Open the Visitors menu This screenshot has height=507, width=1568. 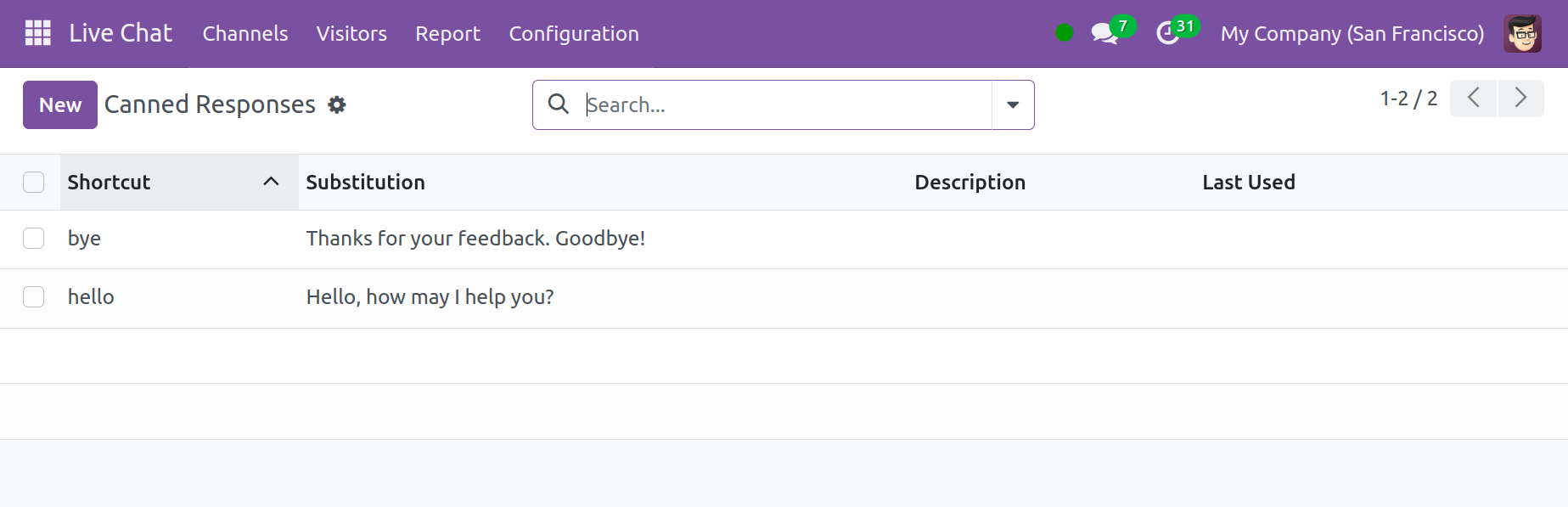coord(351,33)
